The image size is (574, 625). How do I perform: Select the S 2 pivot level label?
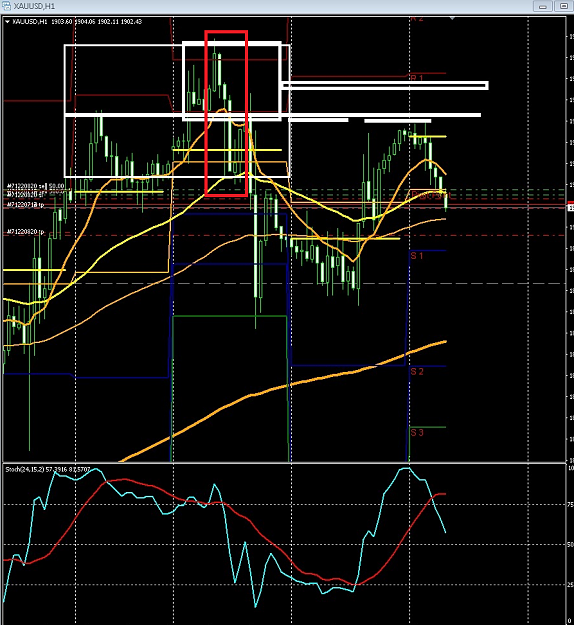[417, 371]
